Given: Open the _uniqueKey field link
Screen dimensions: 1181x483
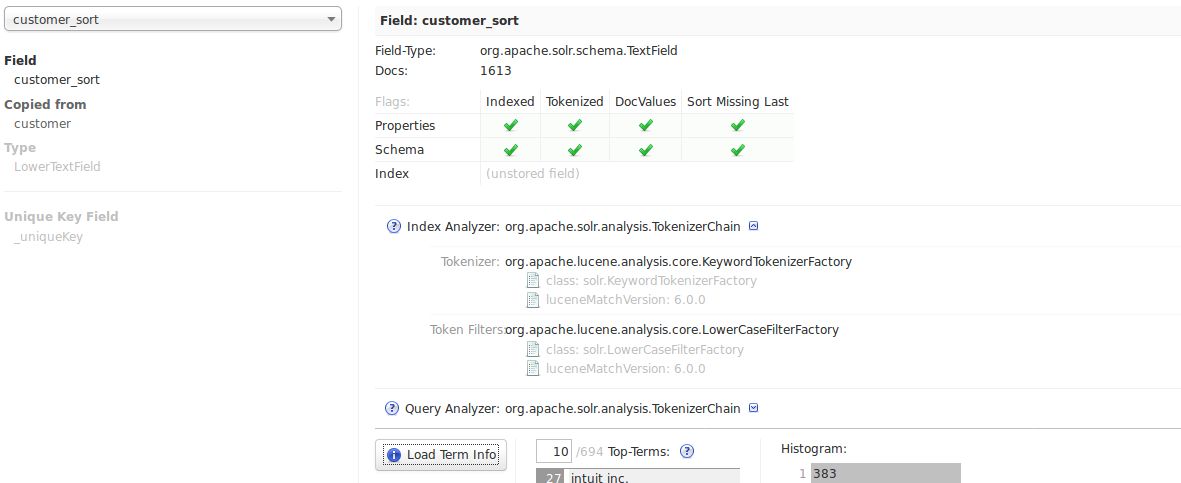Looking at the screenshot, I should 48,237.
